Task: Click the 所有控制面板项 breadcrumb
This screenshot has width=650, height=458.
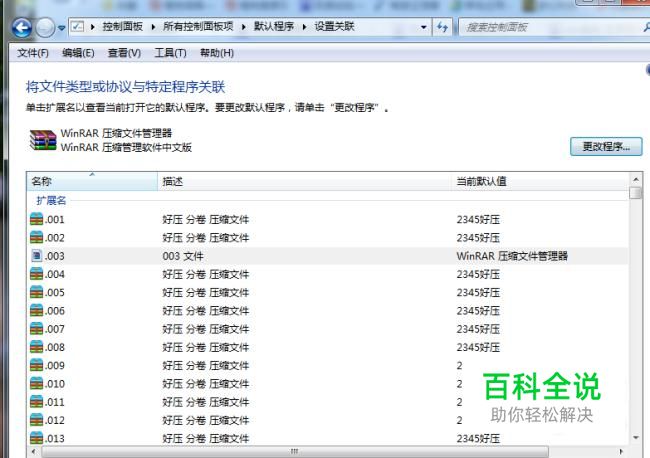Action: click(x=198, y=27)
